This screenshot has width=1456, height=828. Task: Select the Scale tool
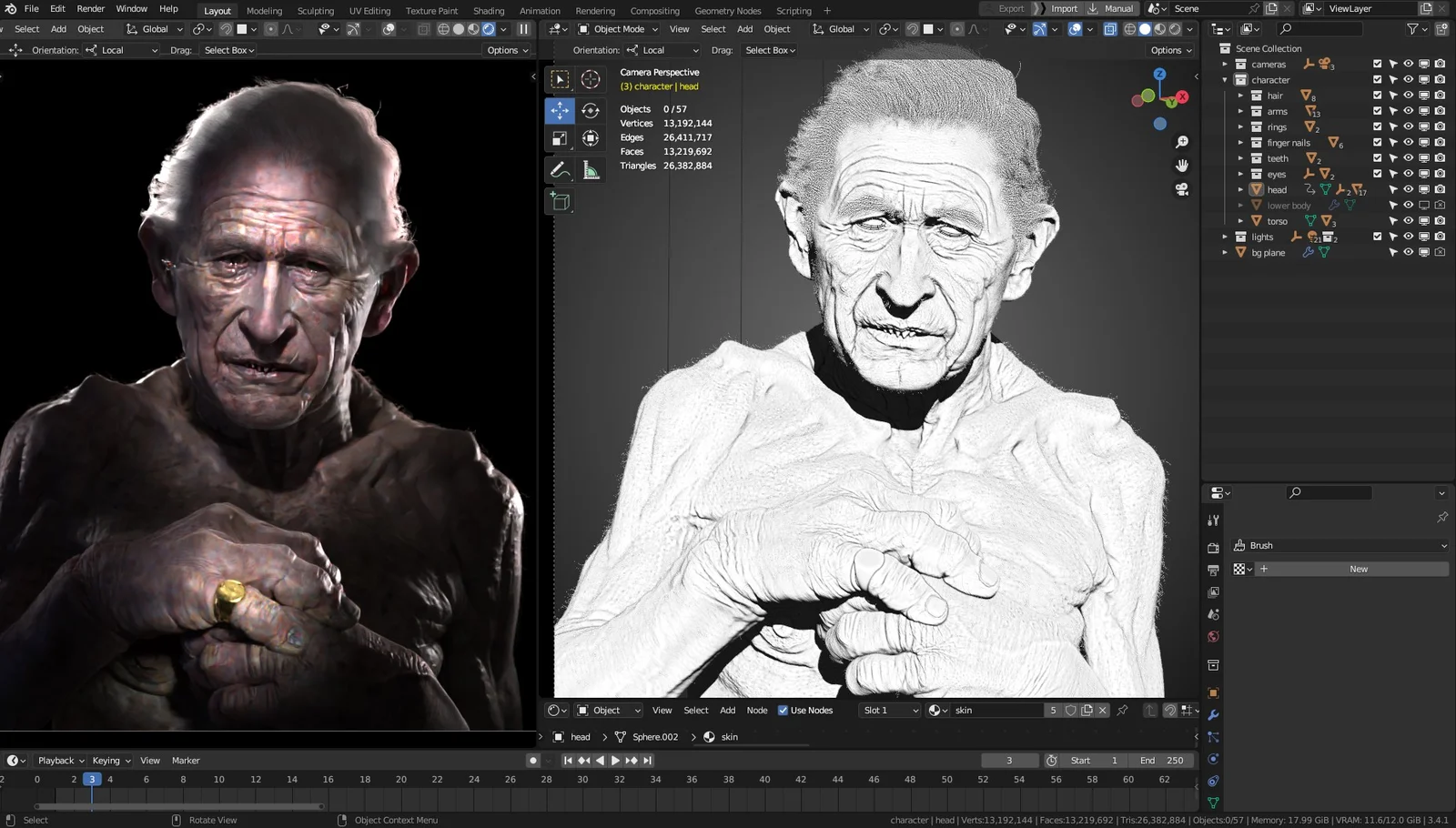coord(560,138)
